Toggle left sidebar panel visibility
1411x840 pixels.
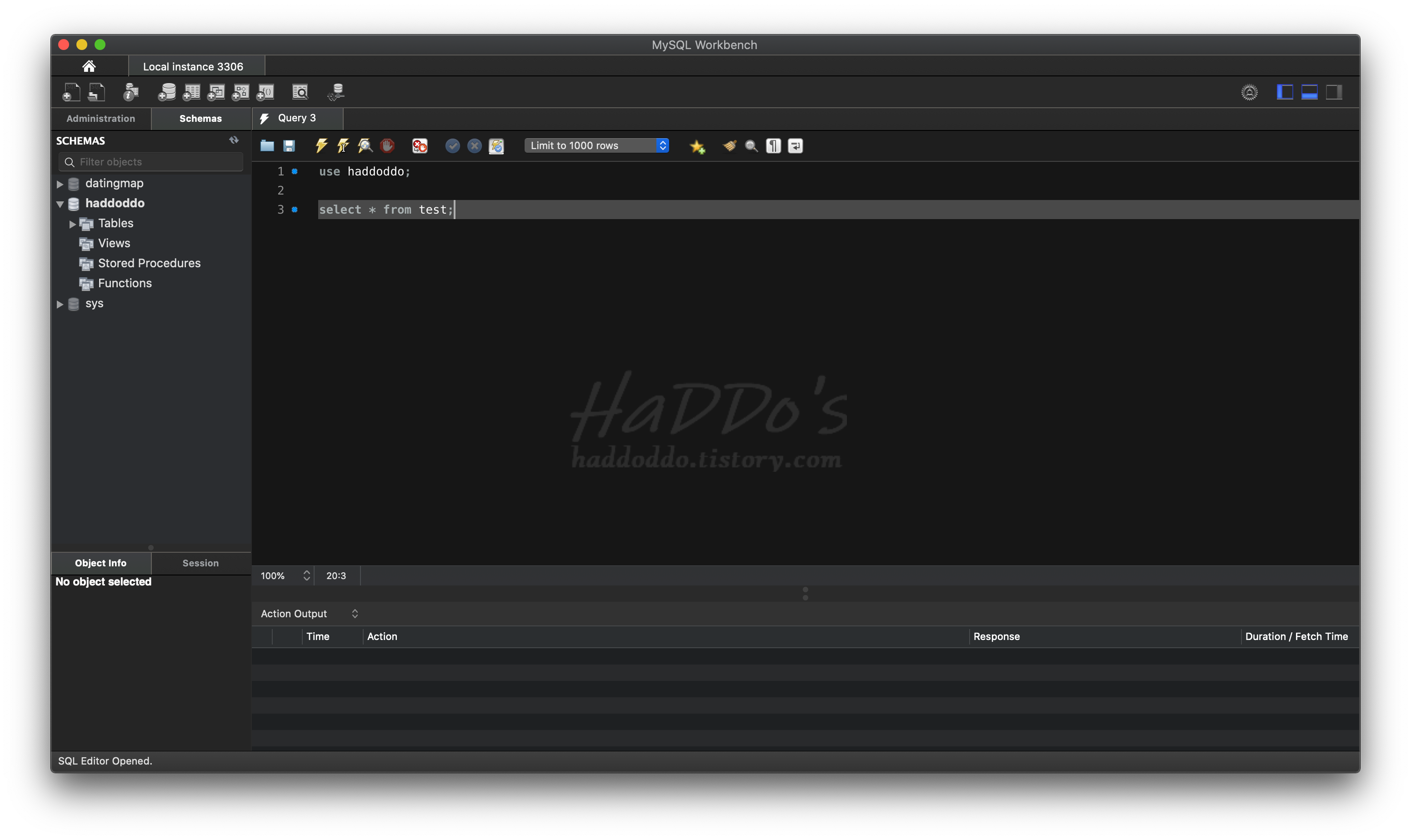click(x=1285, y=92)
